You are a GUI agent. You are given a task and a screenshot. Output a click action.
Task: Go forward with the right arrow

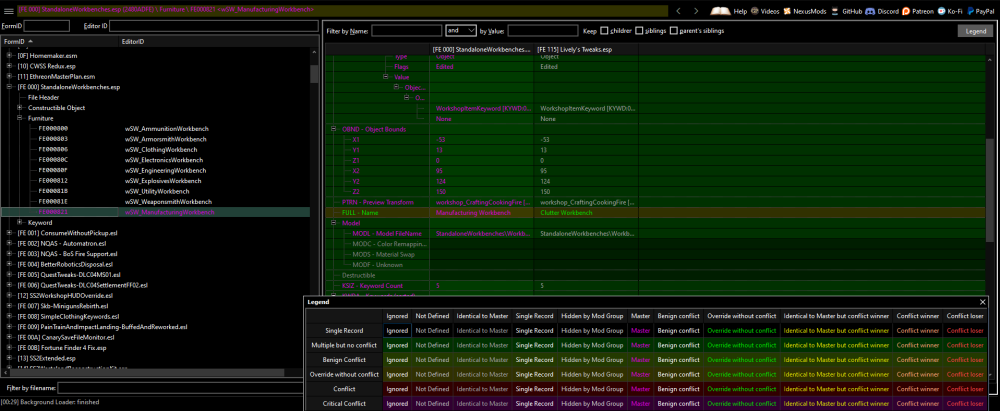pyautogui.click(x=696, y=11)
